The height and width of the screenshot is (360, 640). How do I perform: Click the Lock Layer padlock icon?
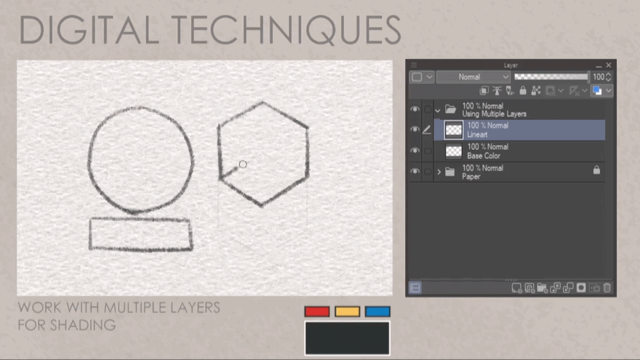[523, 91]
